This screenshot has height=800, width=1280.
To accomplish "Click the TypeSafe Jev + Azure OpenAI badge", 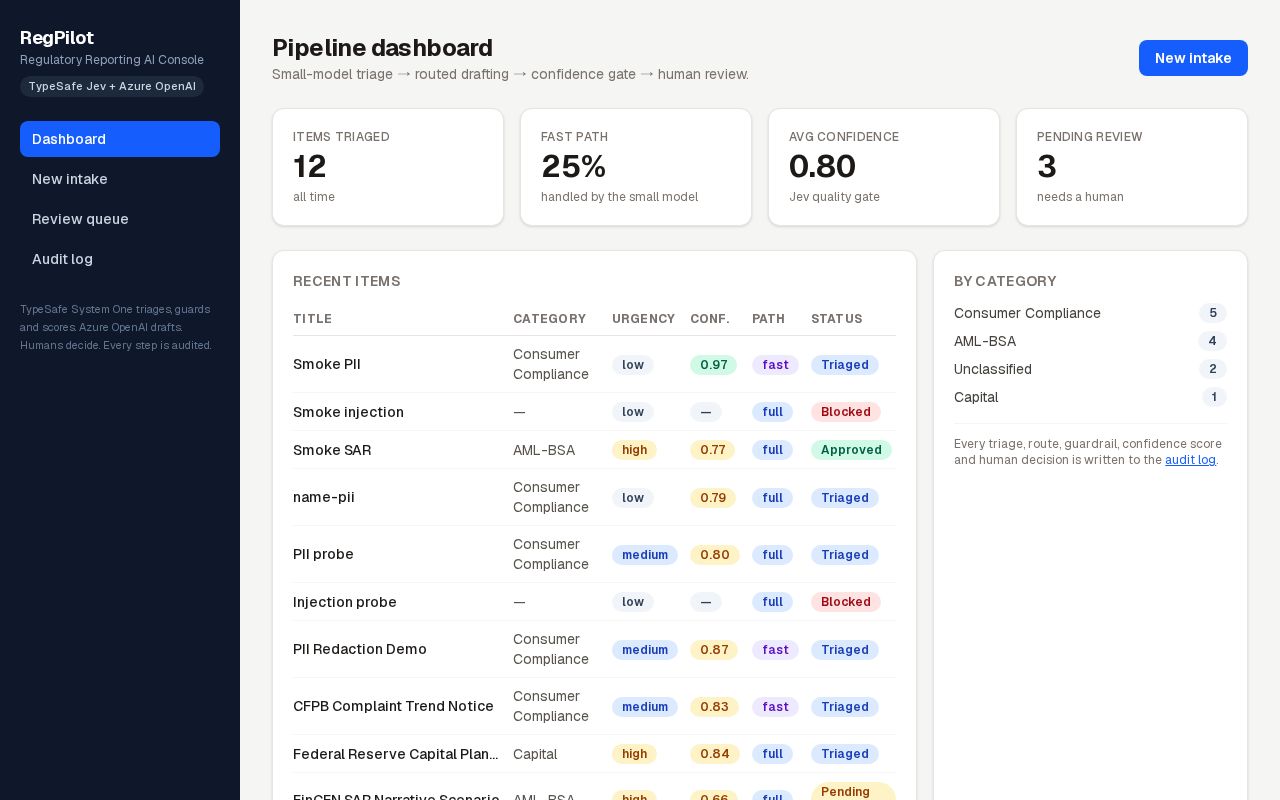I will (x=112, y=86).
